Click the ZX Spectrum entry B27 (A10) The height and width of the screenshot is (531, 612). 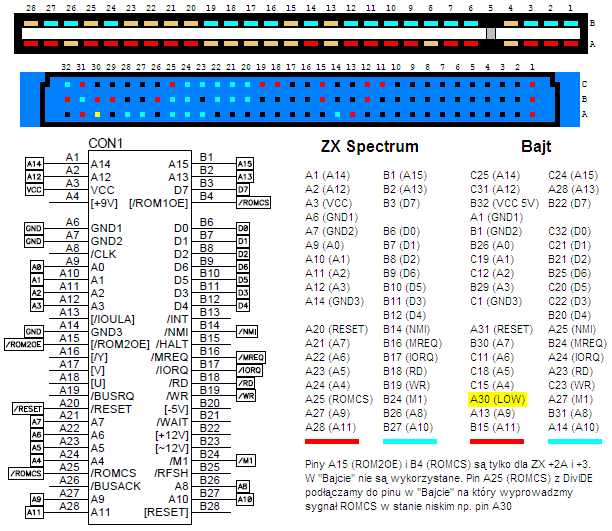pyautogui.click(x=408, y=428)
